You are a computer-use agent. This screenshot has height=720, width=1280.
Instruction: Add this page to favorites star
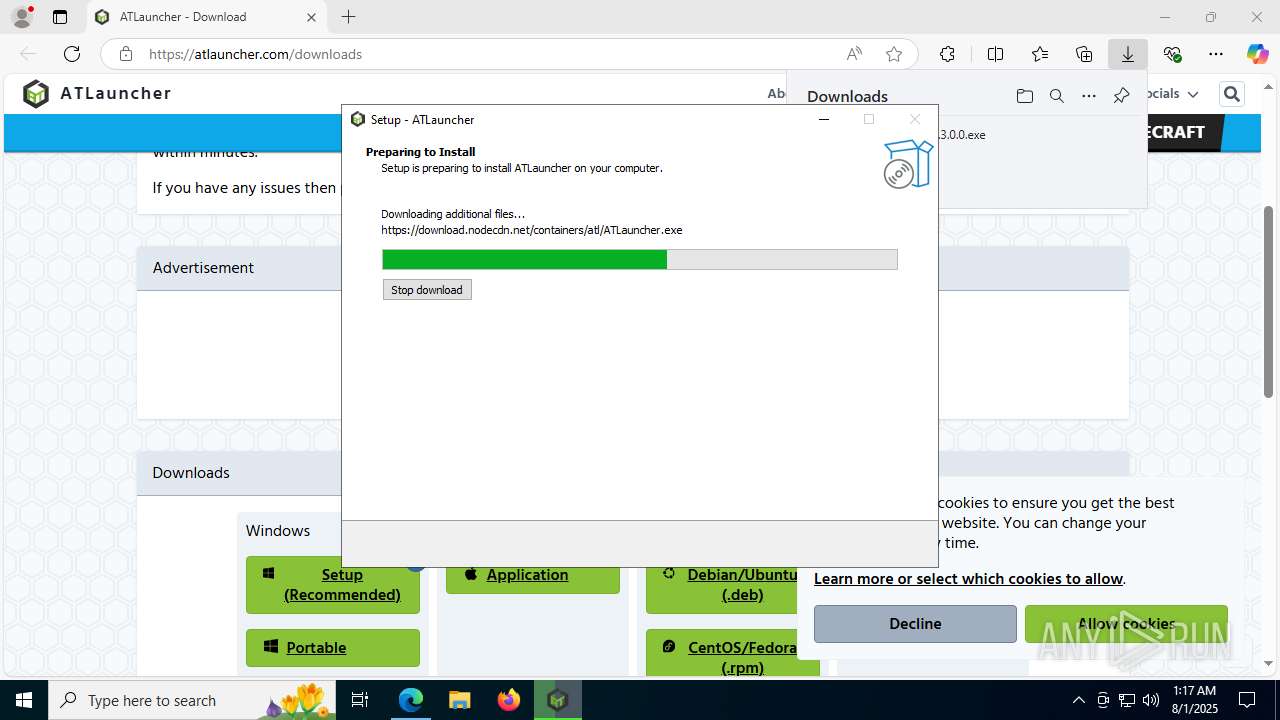(x=894, y=54)
